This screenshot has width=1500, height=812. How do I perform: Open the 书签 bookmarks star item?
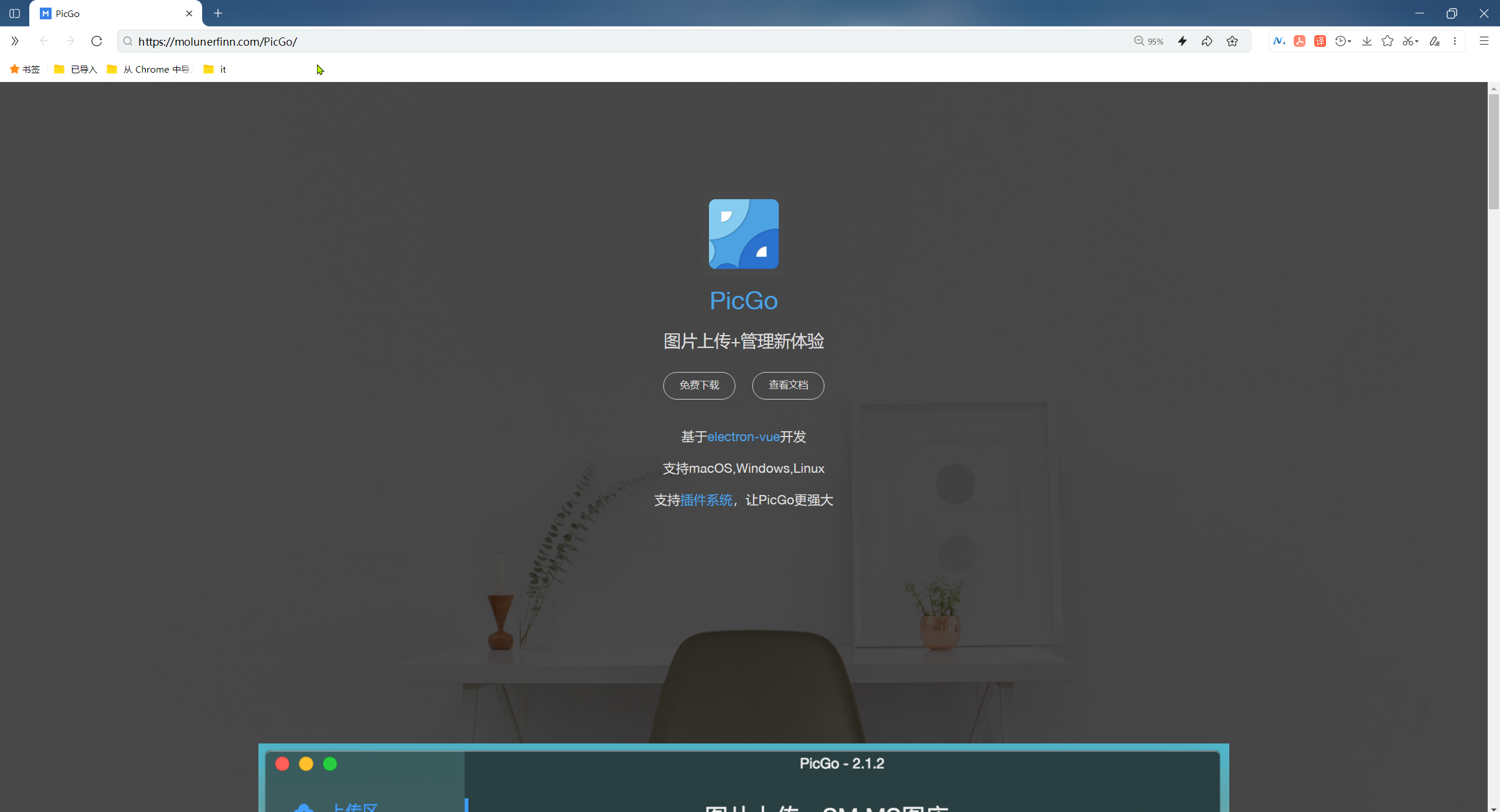[25, 69]
